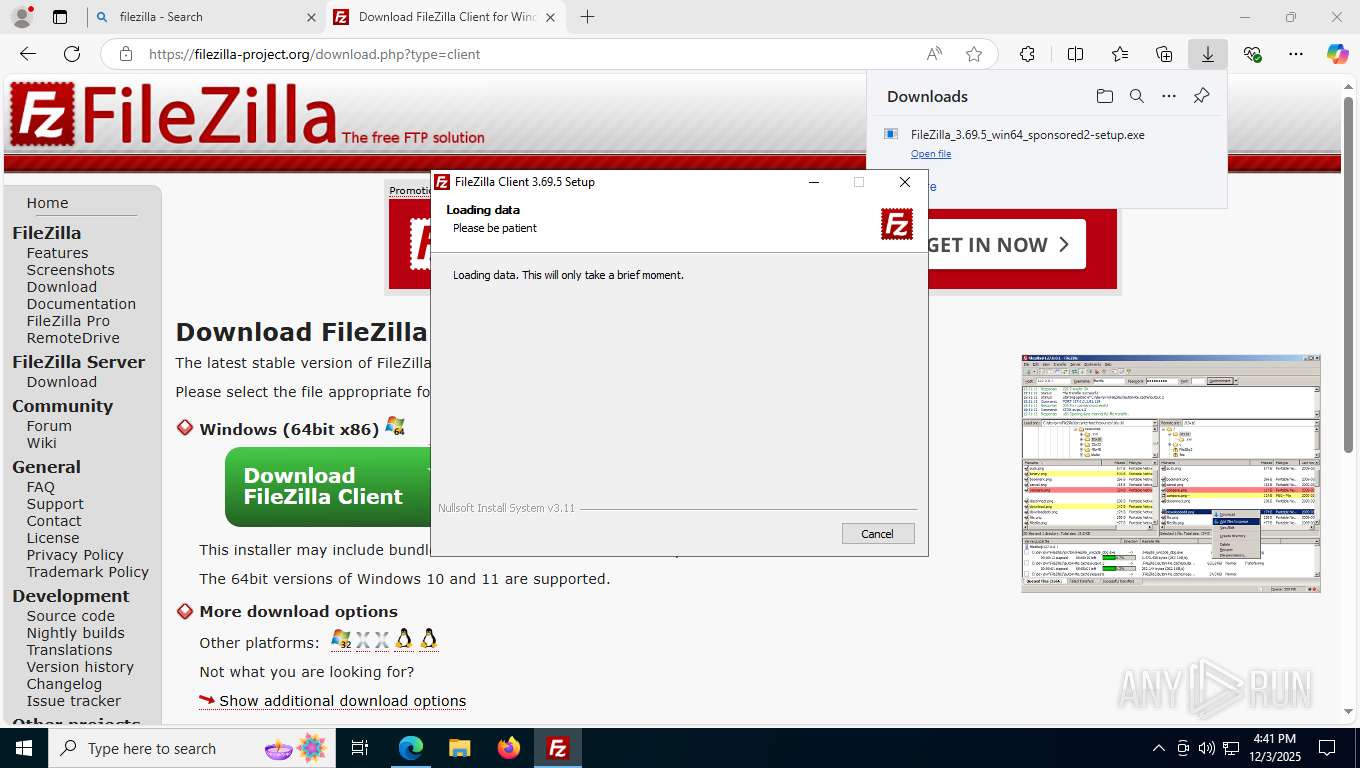Click the Windows taskbar search box
Viewport: 1360px width, 768px height.
[x=190, y=748]
